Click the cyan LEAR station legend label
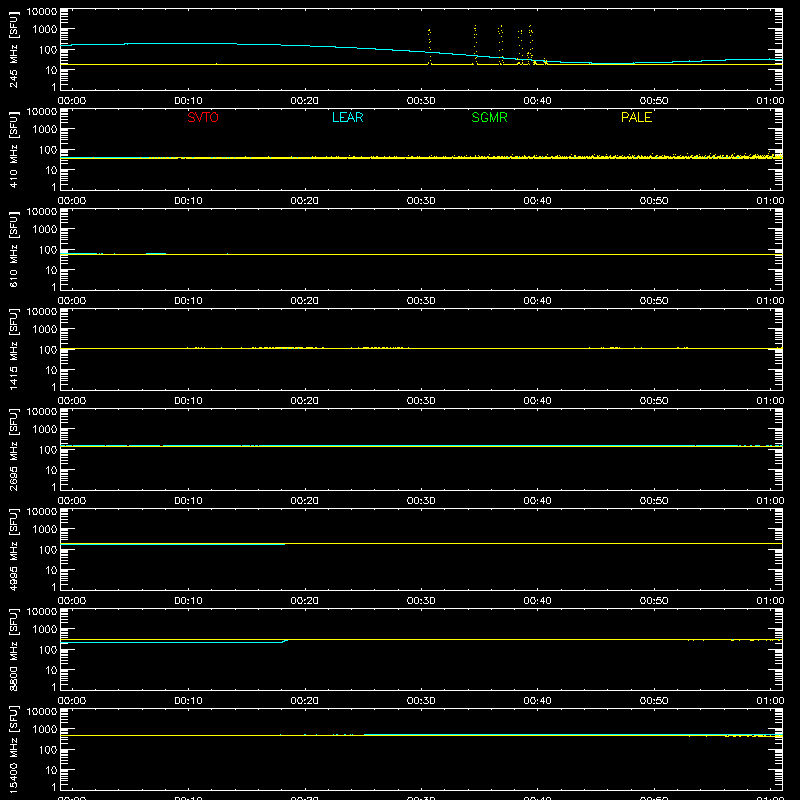The image size is (800, 800). (x=347, y=117)
